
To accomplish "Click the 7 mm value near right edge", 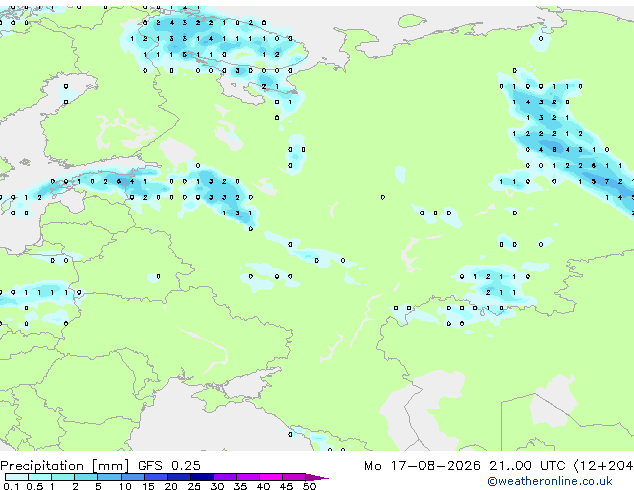I will click(607, 182).
